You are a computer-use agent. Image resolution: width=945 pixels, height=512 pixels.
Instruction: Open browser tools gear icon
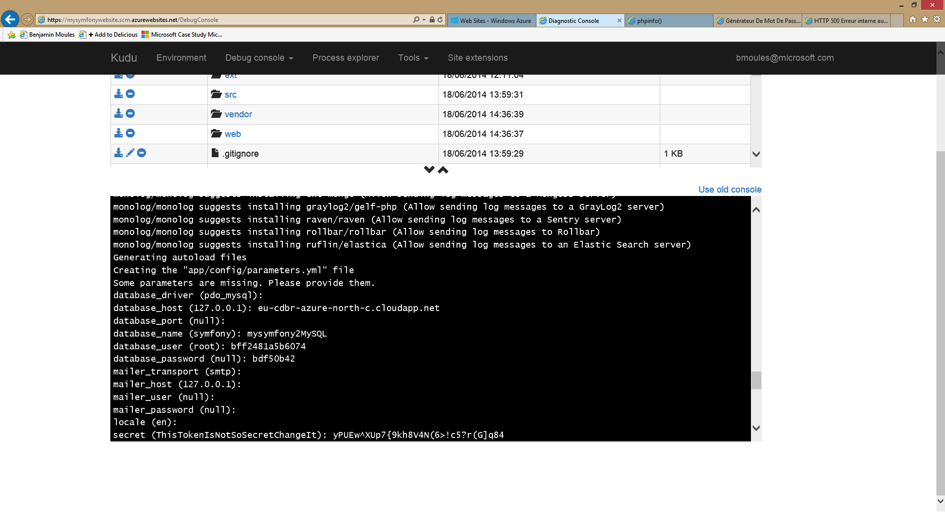pos(937,19)
